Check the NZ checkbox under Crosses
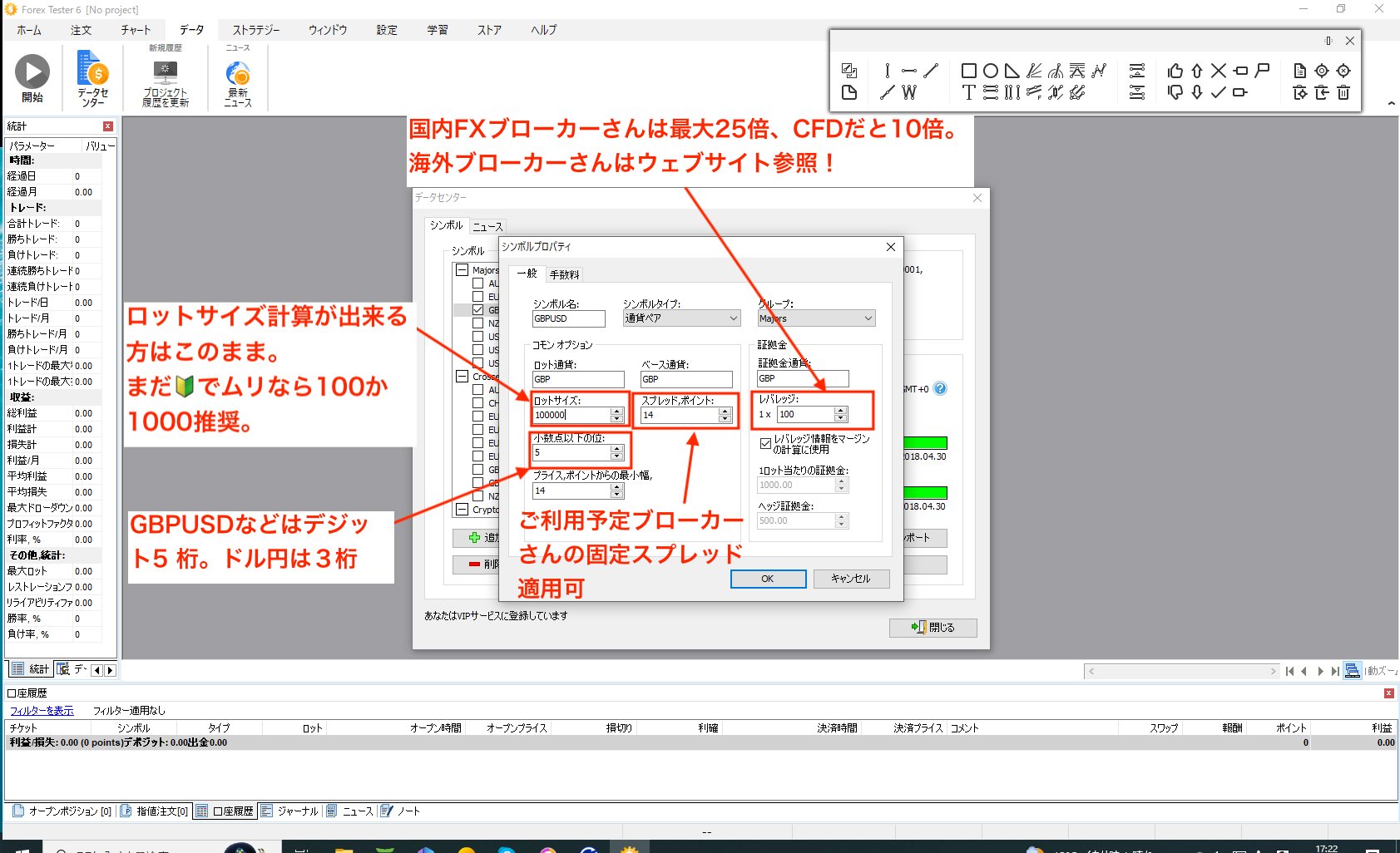This screenshot has width=1400, height=853. pos(477,496)
